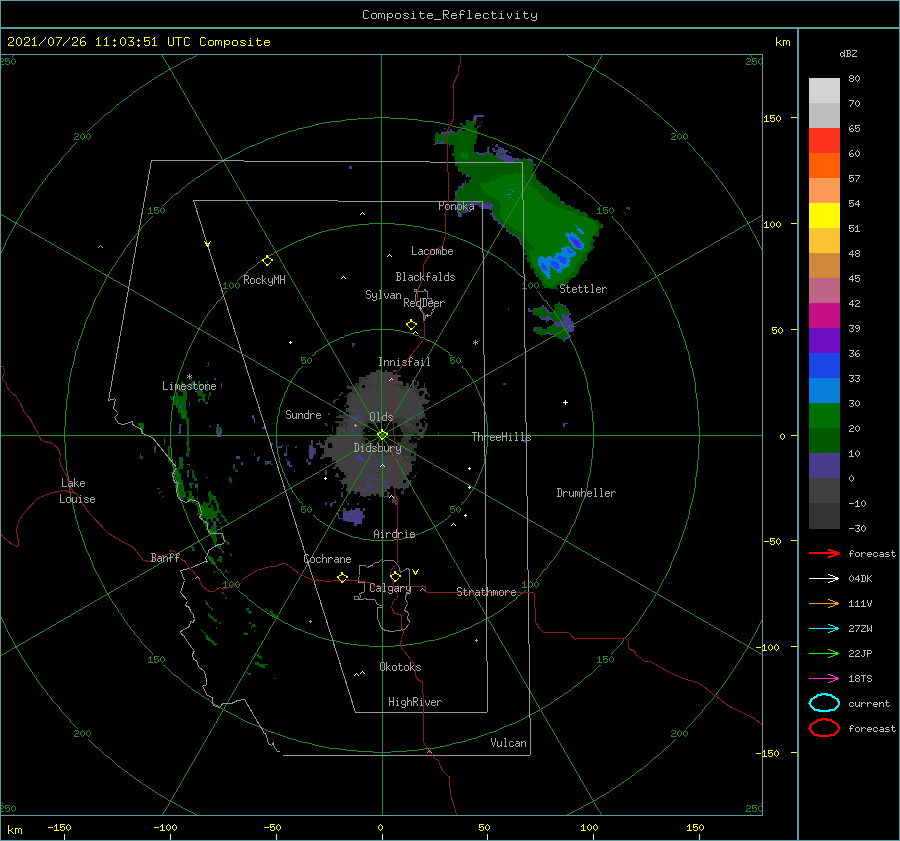Click the red forecast ellipse icon
This screenshot has width=900, height=841.
824,728
